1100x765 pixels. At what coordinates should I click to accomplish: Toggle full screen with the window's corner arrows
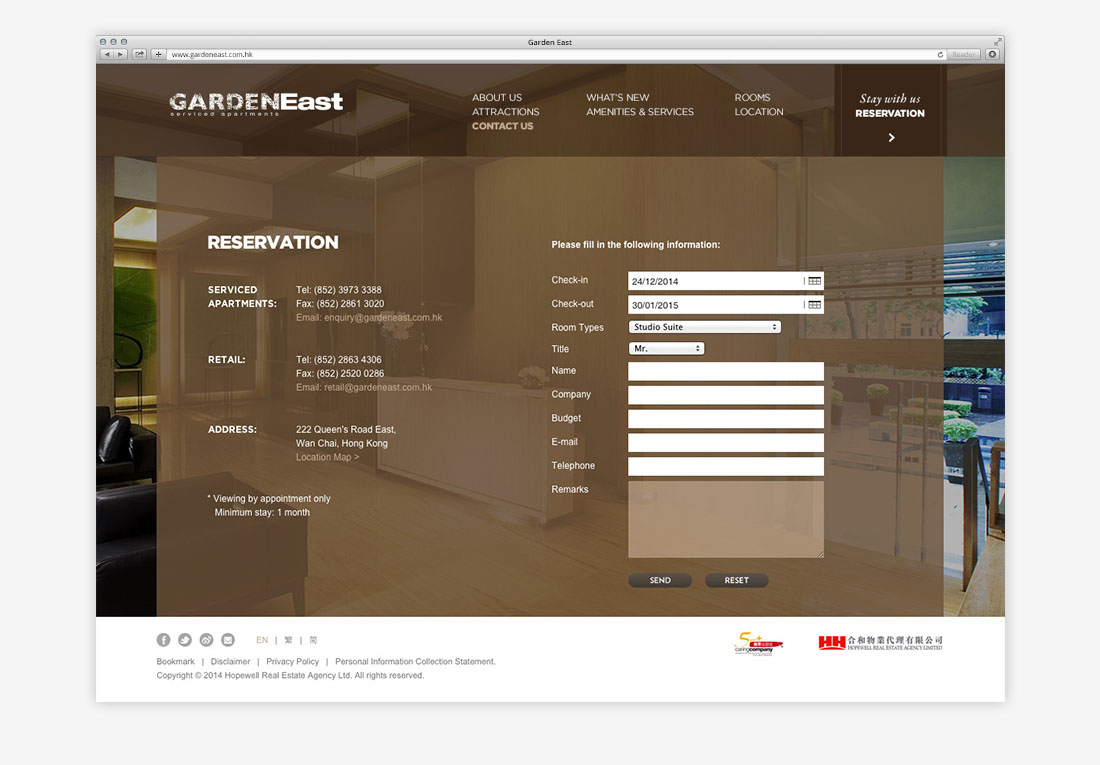coord(997,42)
